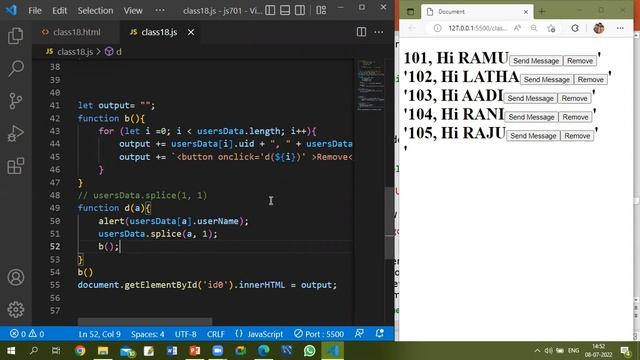The image size is (640, 360).
Task: Click line number 49 in the gutter
Action: pyautogui.click(x=55, y=208)
